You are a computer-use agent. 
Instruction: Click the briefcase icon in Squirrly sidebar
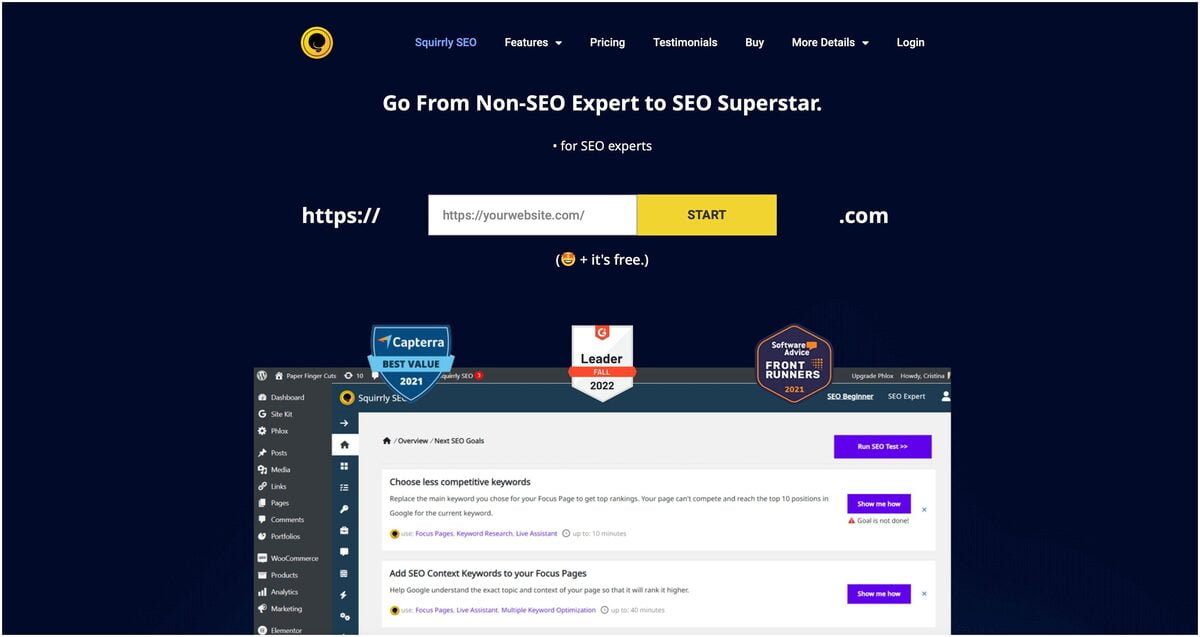click(x=344, y=530)
